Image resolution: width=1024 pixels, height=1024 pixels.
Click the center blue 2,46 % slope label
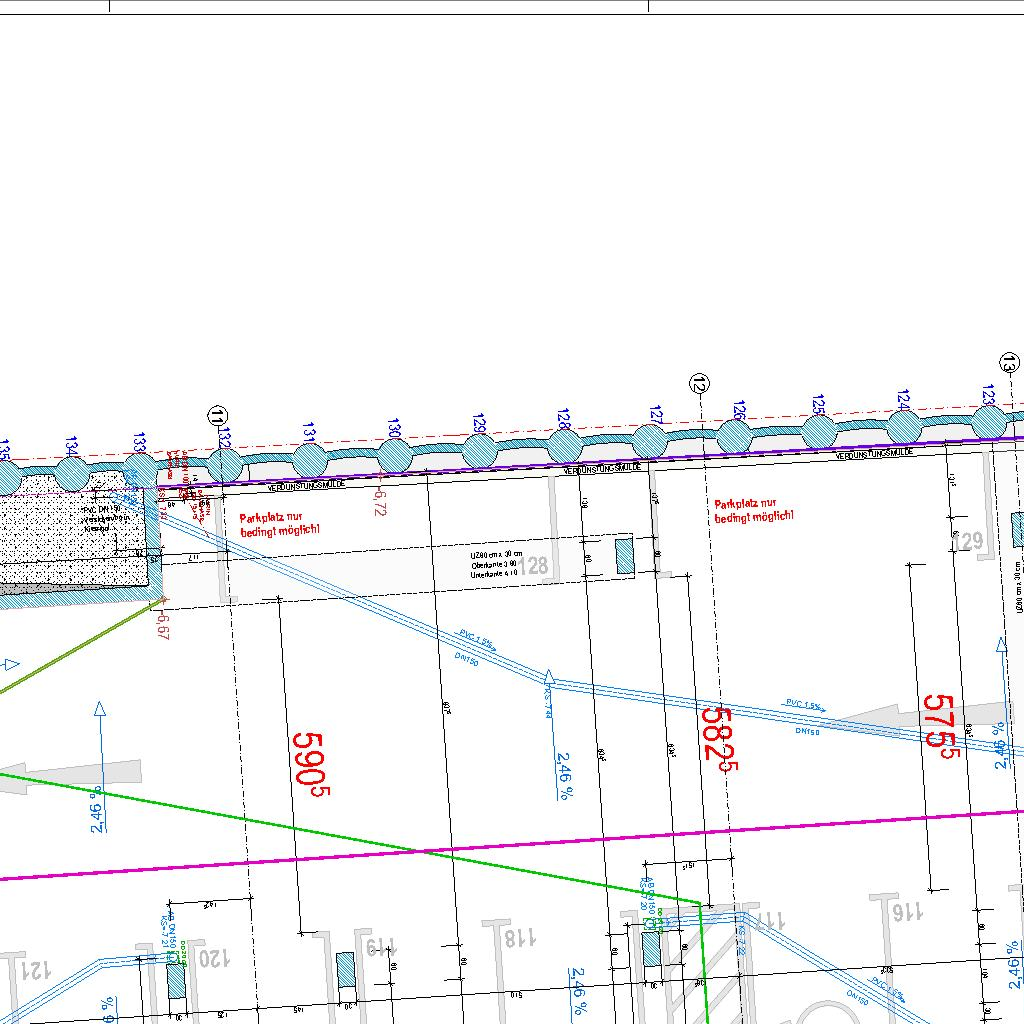click(x=564, y=775)
